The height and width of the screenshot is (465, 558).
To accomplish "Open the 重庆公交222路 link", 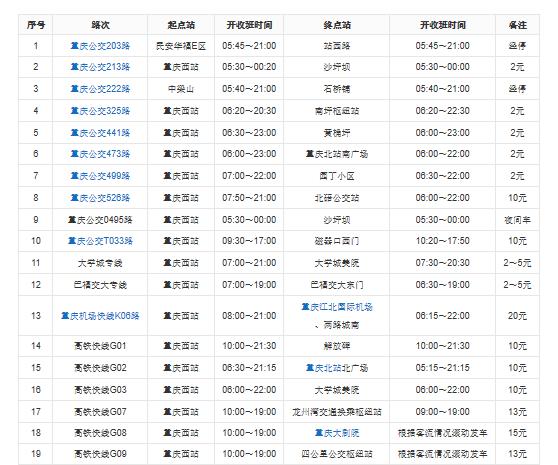I will point(100,89).
